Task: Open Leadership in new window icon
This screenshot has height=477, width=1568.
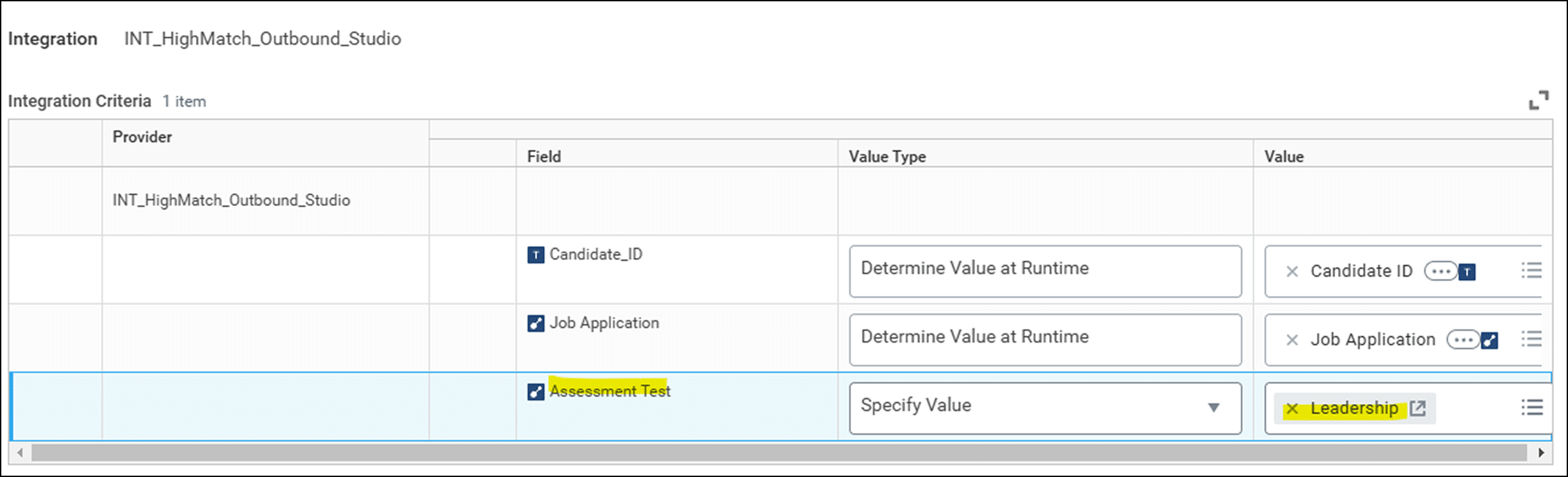Action: [x=1418, y=408]
